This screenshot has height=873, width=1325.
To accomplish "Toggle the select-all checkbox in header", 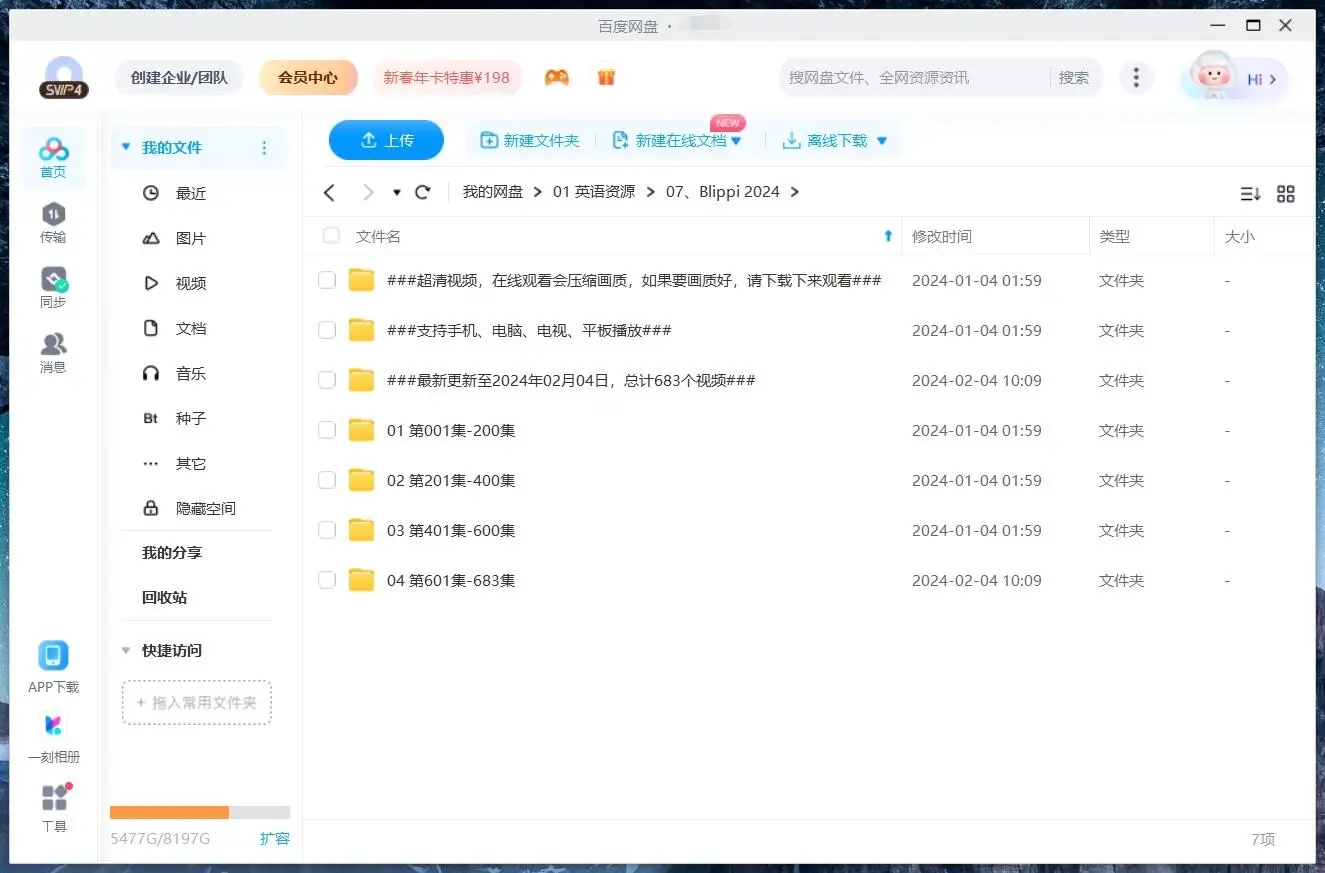I will tap(331, 237).
